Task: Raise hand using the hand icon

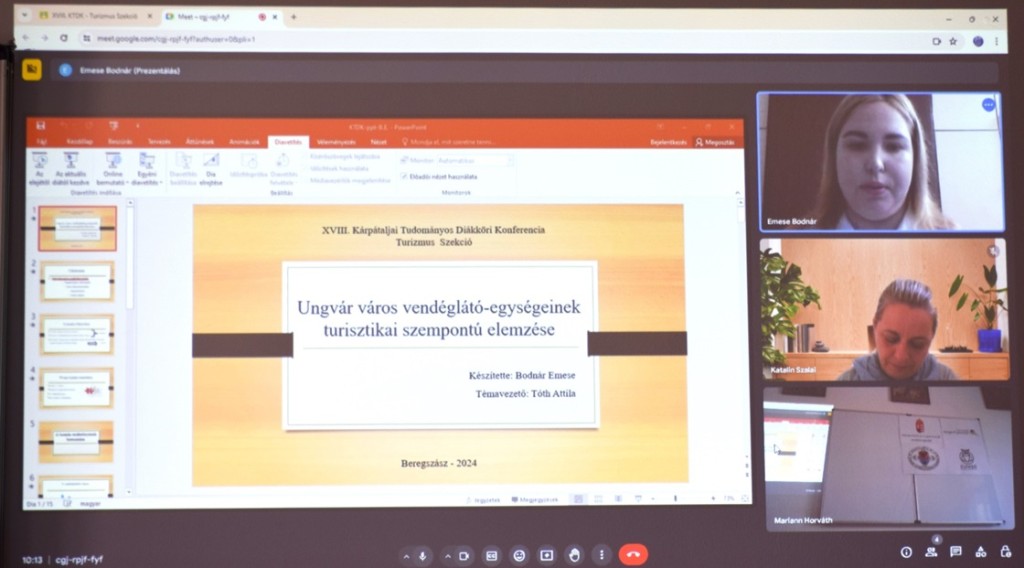Action: coord(574,555)
